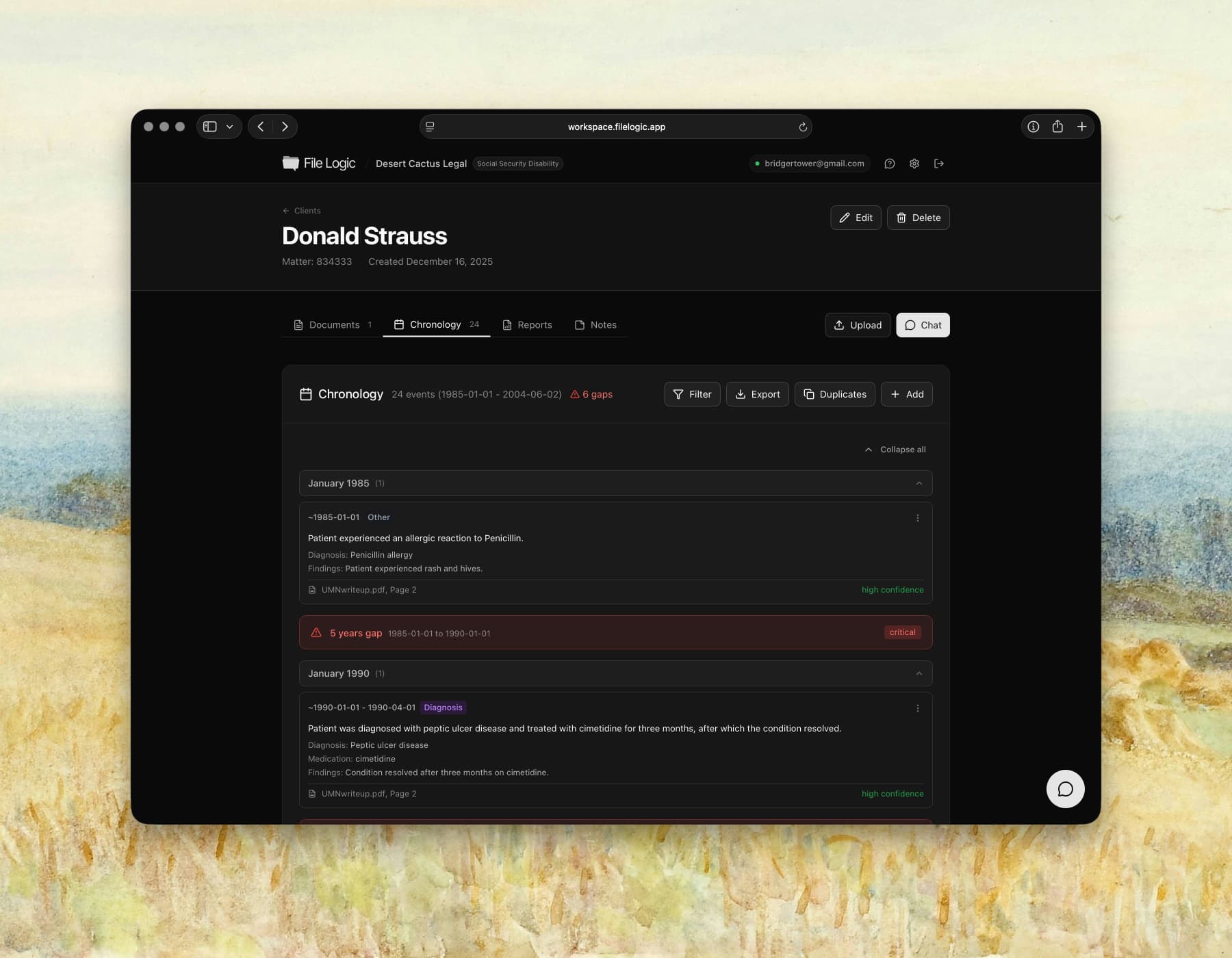Screen dimensions: 1232x958
Task: Click the File Logic logo
Action: point(319,164)
